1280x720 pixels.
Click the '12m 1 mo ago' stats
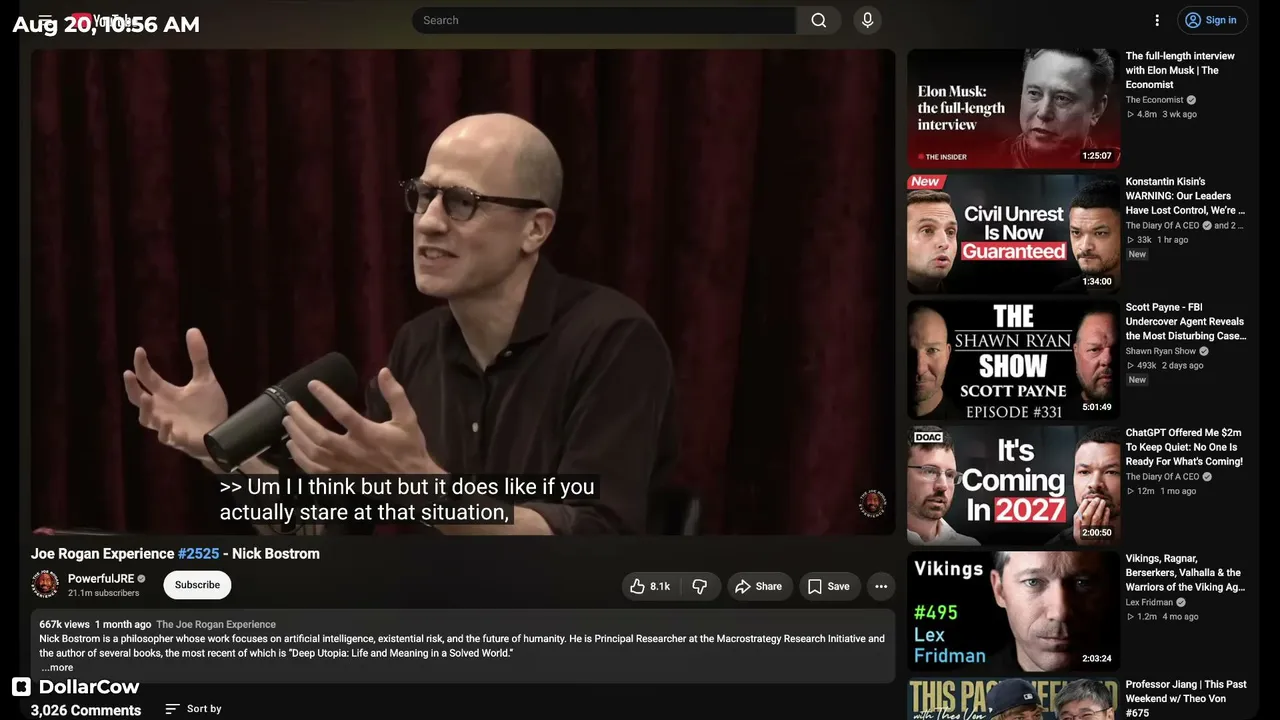click(x=1161, y=491)
